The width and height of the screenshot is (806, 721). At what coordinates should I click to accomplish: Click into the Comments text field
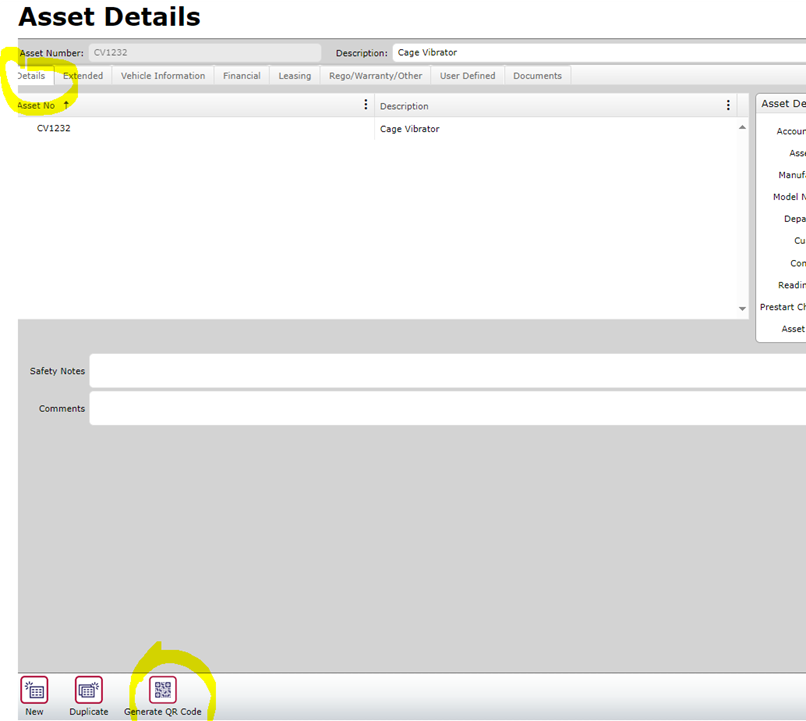pyautogui.click(x=447, y=408)
